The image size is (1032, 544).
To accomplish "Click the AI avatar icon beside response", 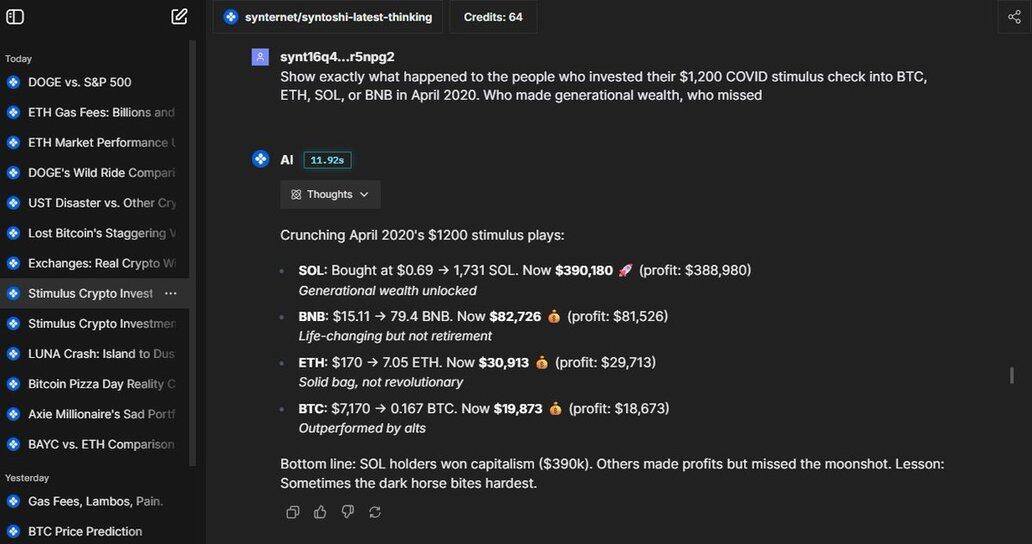I will tap(260, 159).
